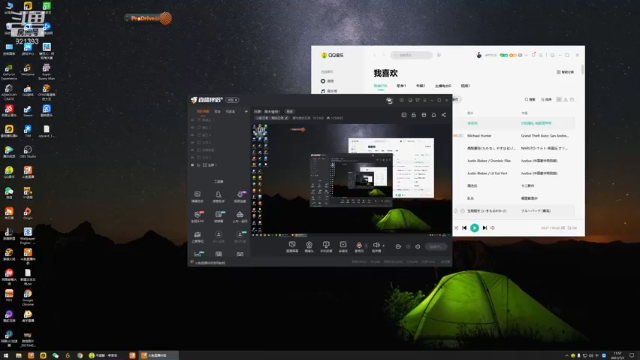The height and width of the screenshot is (360, 640).
Task: Select the active orange scene tab
Action: click(x=203, y=111)
